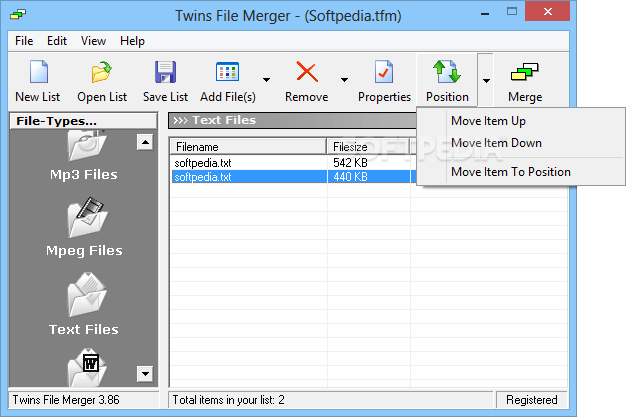
Task: Expand the Remove dropdown arrow
Action: (x=344, y=80)
